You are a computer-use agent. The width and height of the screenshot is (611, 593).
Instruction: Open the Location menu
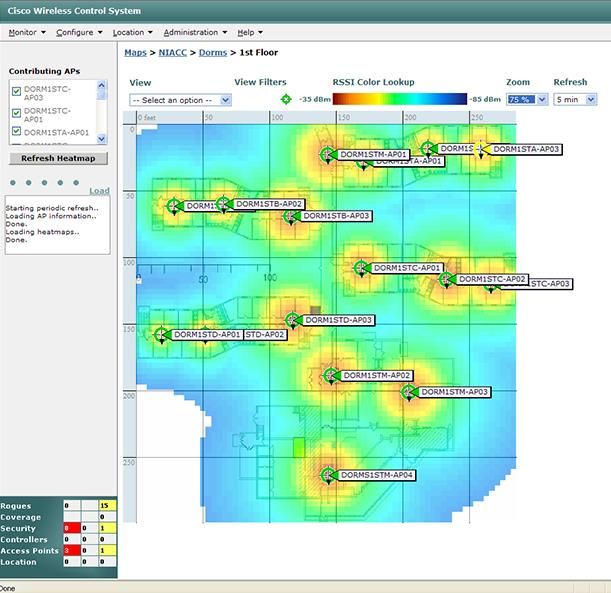[132, 32]
